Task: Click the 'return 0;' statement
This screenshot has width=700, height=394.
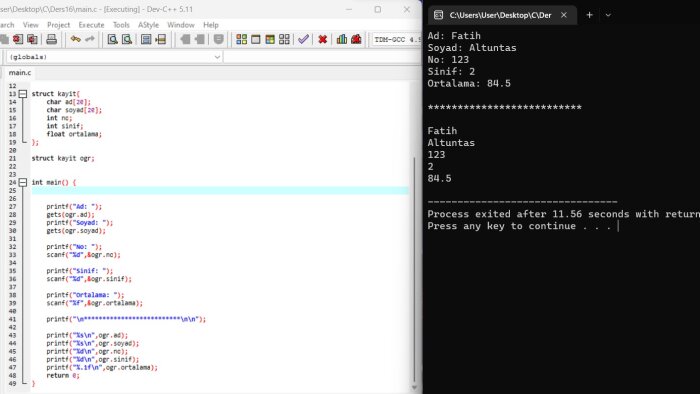Action: (63, 376)
